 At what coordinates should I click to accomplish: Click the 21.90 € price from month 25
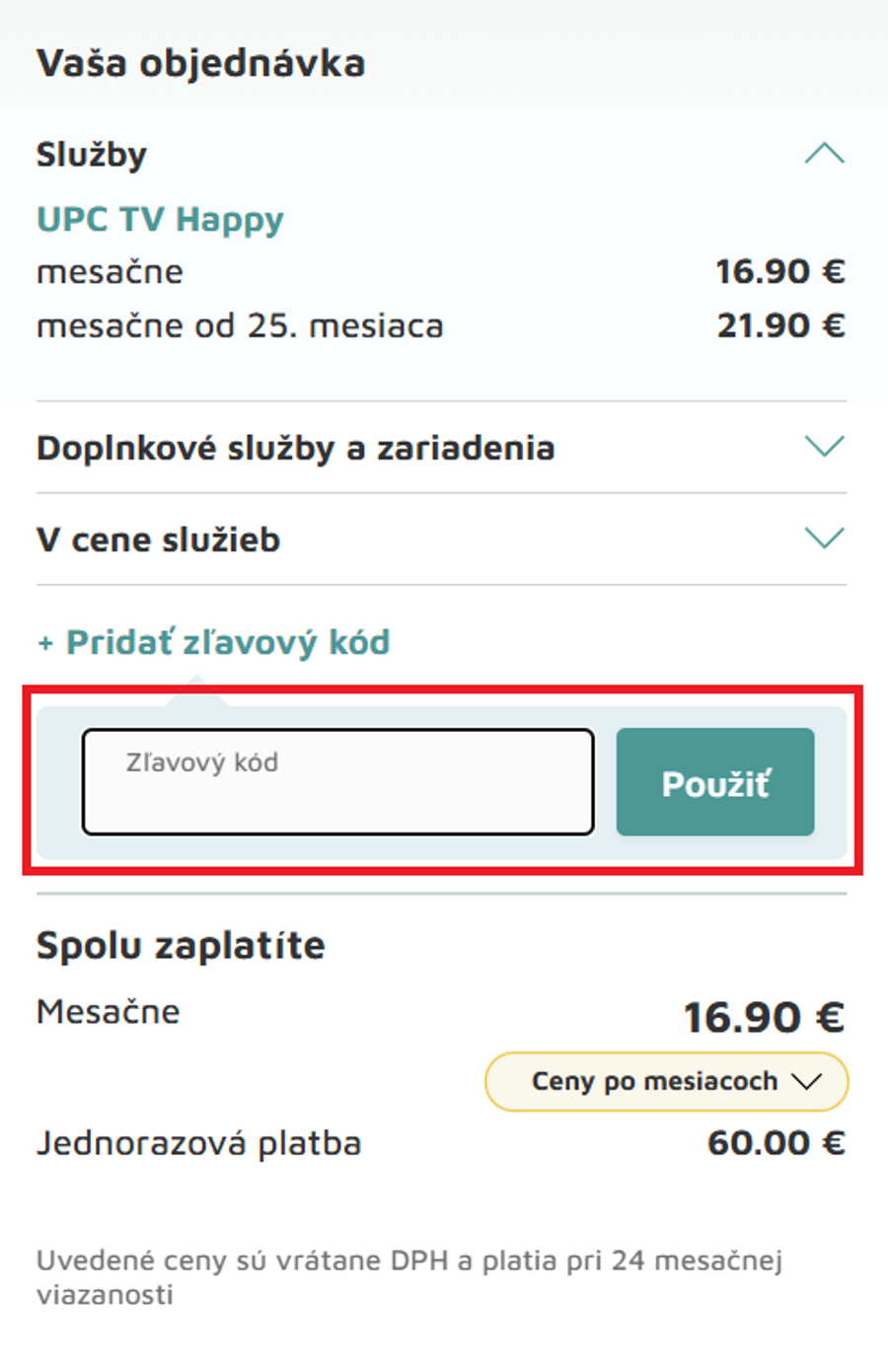[x=781, y=325]
